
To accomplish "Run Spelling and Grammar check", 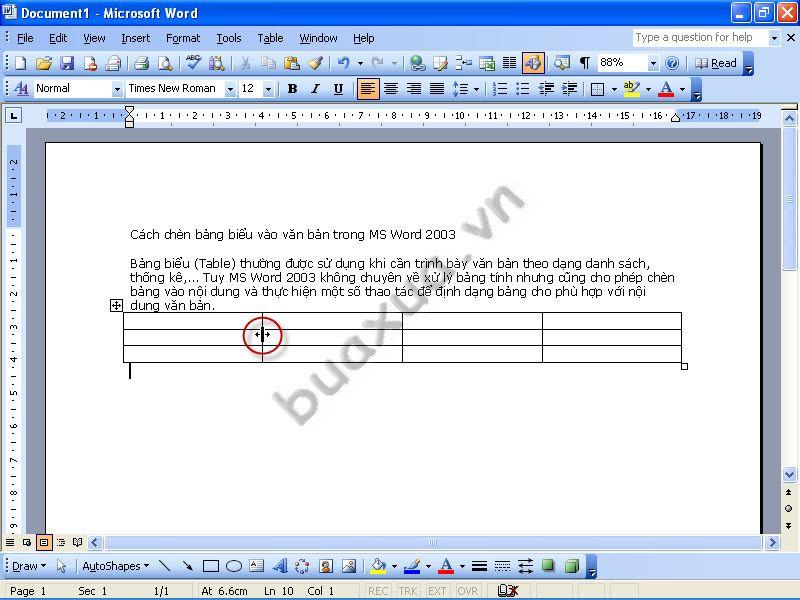I will tap(193, 63).
